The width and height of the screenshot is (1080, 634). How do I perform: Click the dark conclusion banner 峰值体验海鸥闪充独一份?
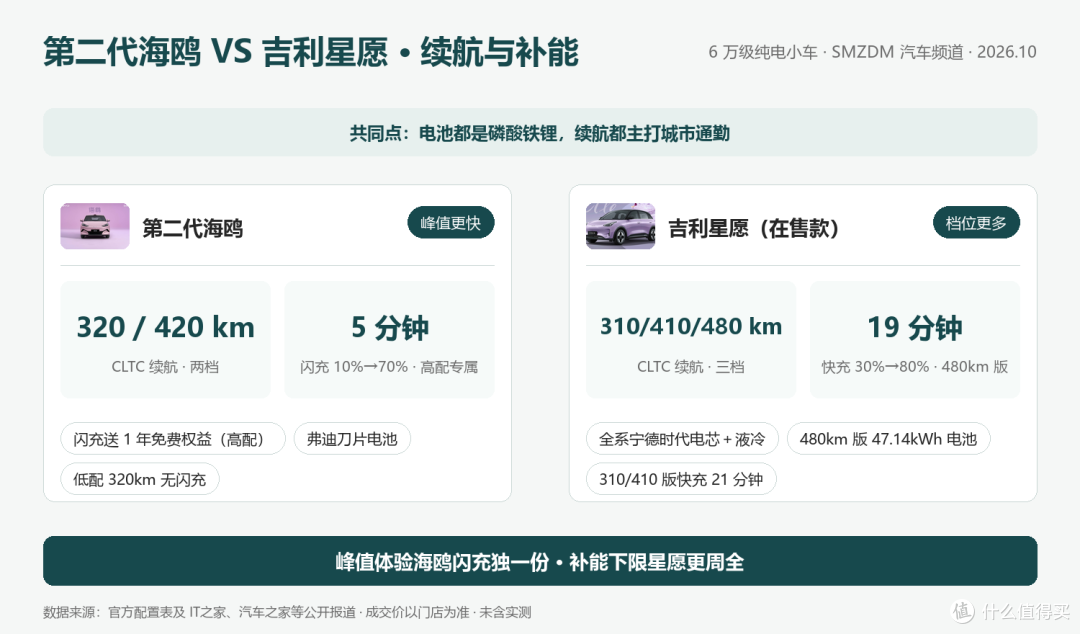pos(540,561)
